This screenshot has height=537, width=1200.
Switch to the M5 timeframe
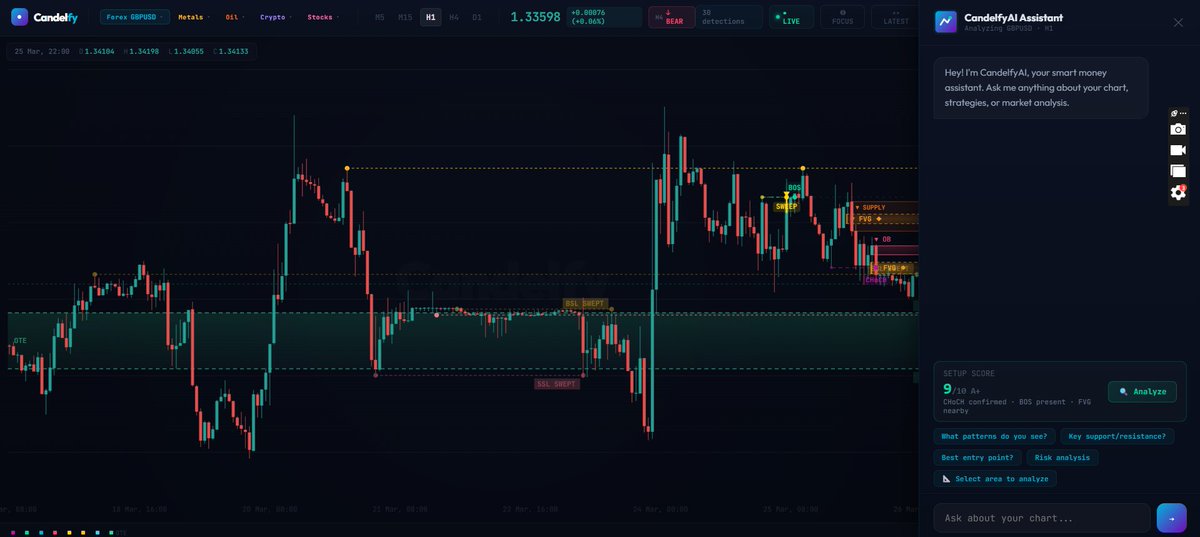click(x=379, y=17)
